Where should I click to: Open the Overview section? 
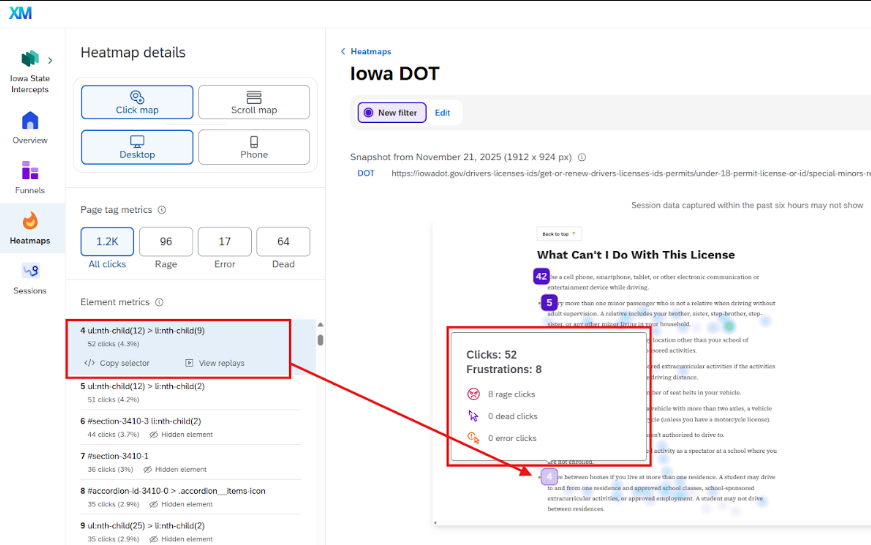[x=30, y=128]
